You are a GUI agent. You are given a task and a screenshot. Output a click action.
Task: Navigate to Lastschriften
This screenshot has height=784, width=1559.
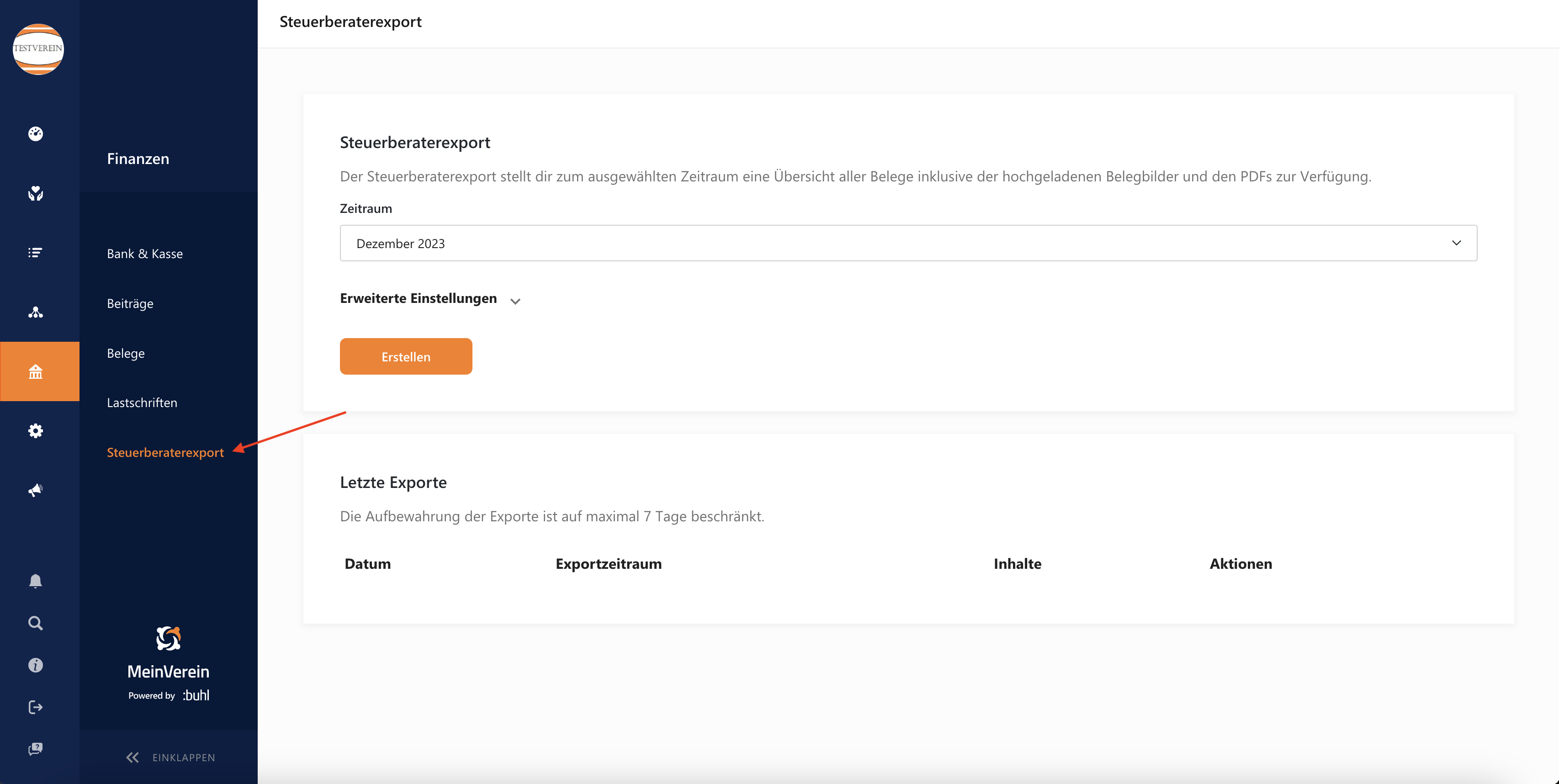142,403
